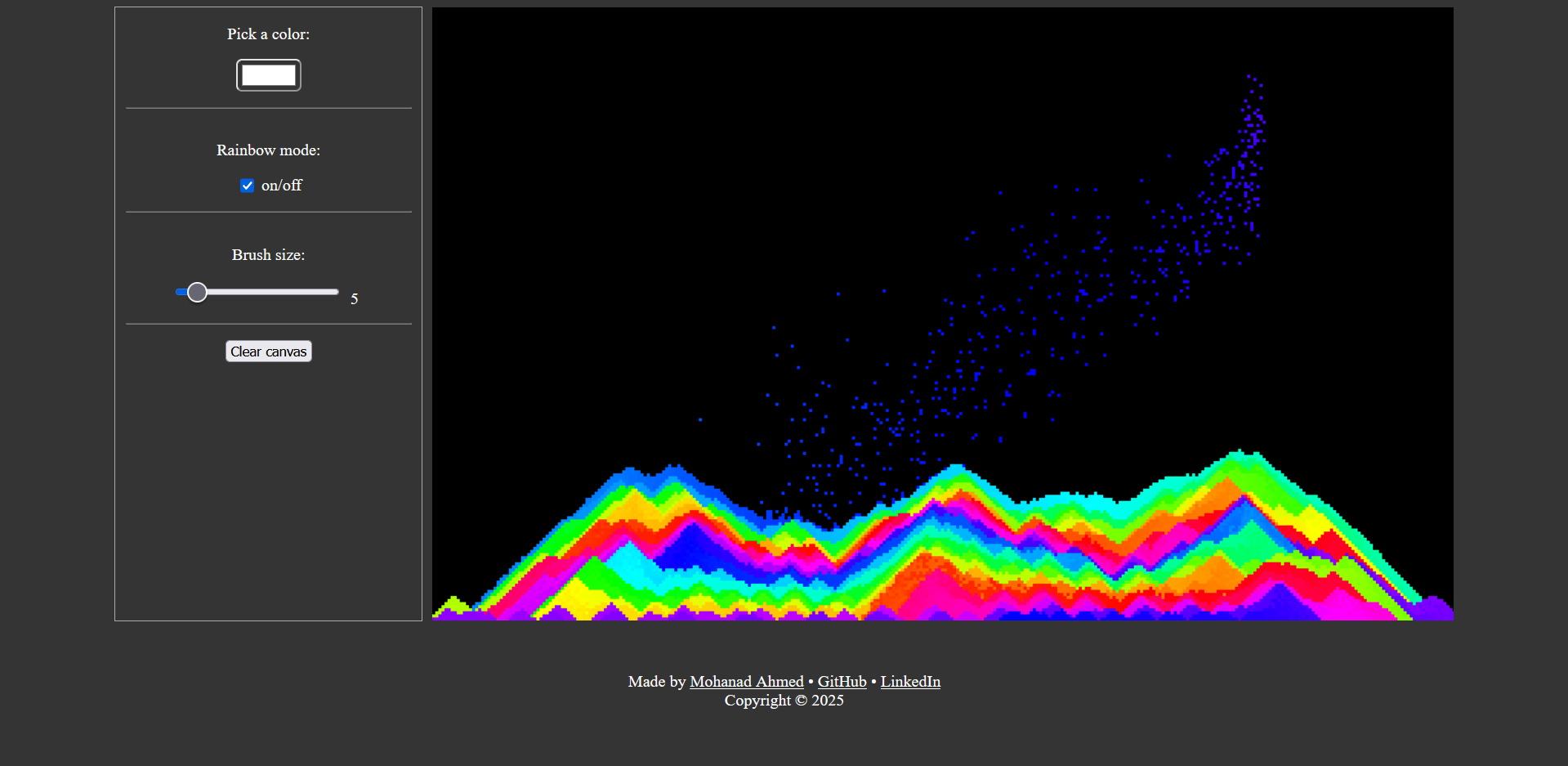Click the "on/off" checkbox label

pos(281,186)
